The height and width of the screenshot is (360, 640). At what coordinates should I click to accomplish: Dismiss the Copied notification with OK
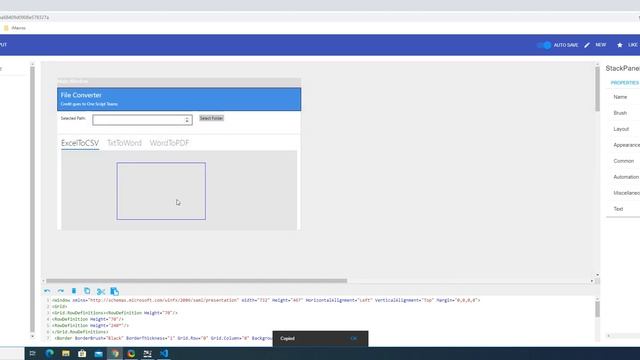(x=353, y=338)
